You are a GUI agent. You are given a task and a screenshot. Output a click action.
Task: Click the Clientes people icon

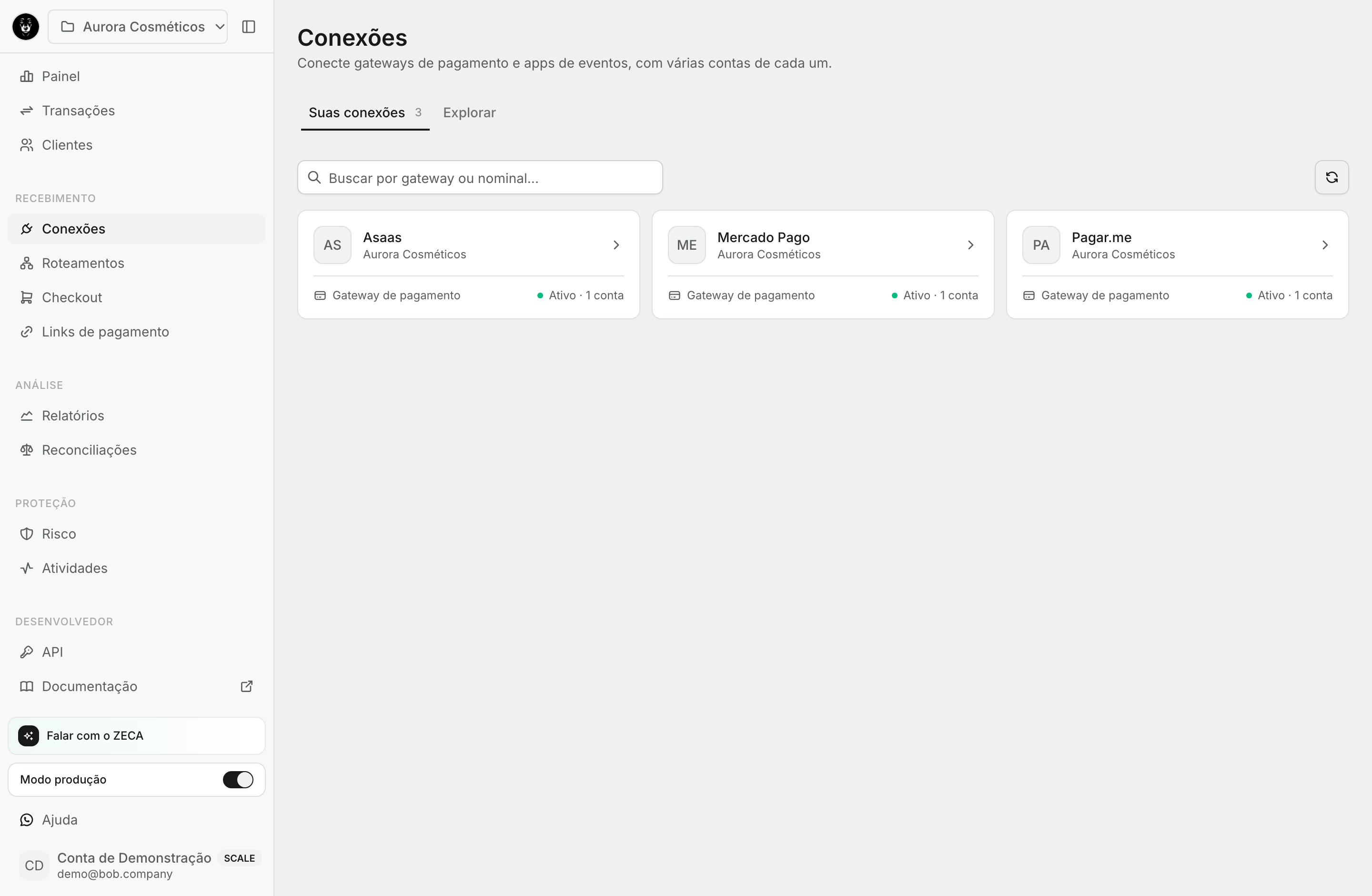click(x=27, y=145)
